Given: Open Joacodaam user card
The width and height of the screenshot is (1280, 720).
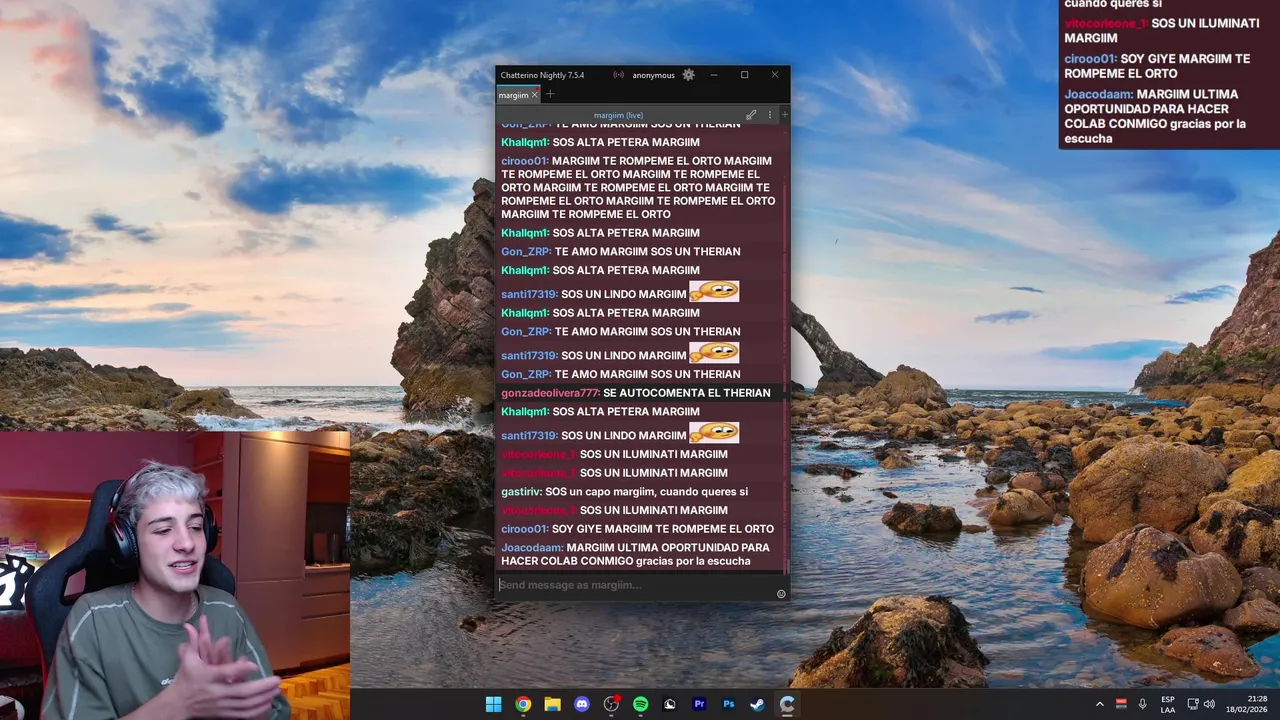Looking at the screenshot, I should (x=532, y=548).
